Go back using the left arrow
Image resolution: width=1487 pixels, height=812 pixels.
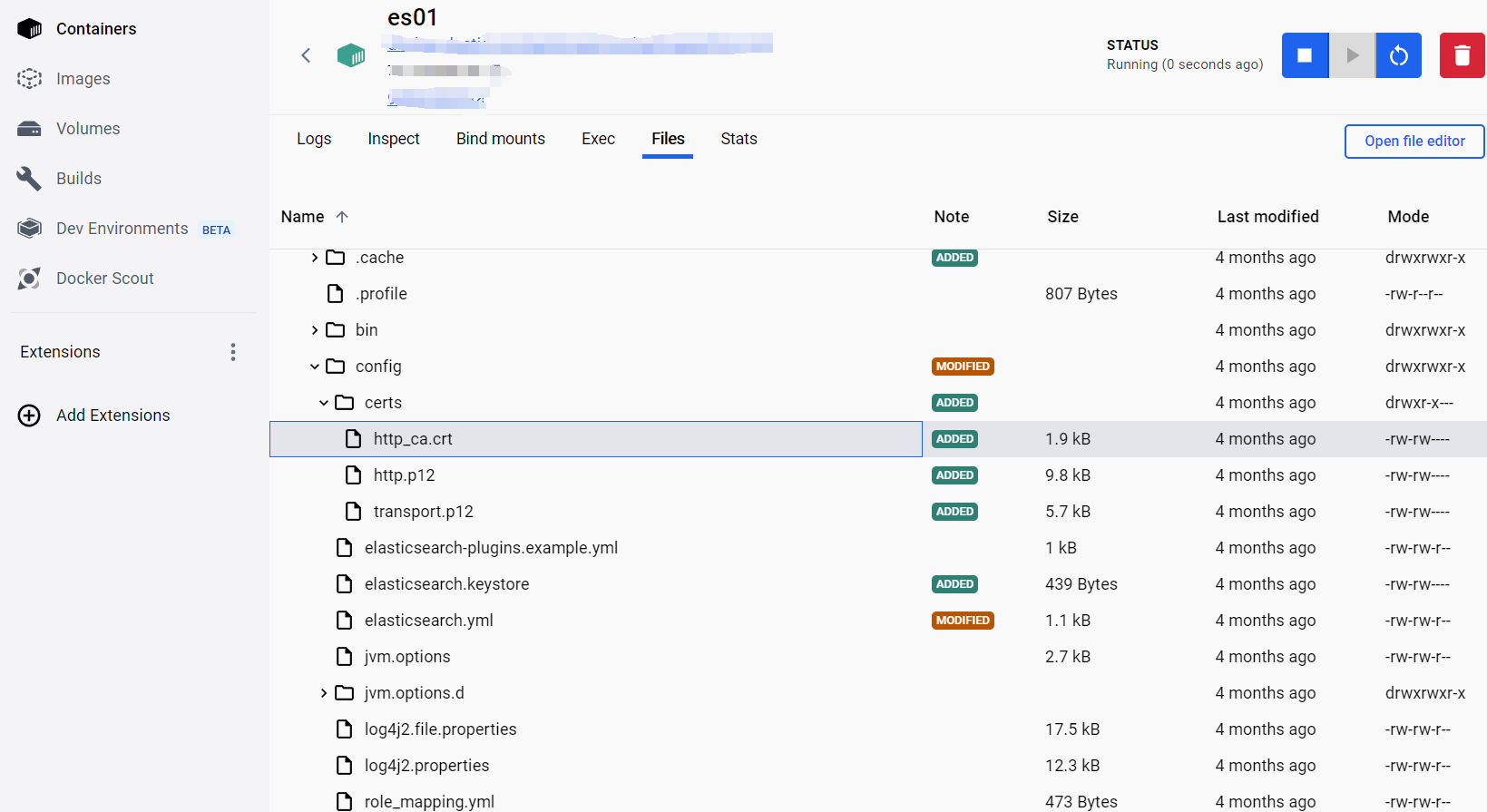(306, 55)
